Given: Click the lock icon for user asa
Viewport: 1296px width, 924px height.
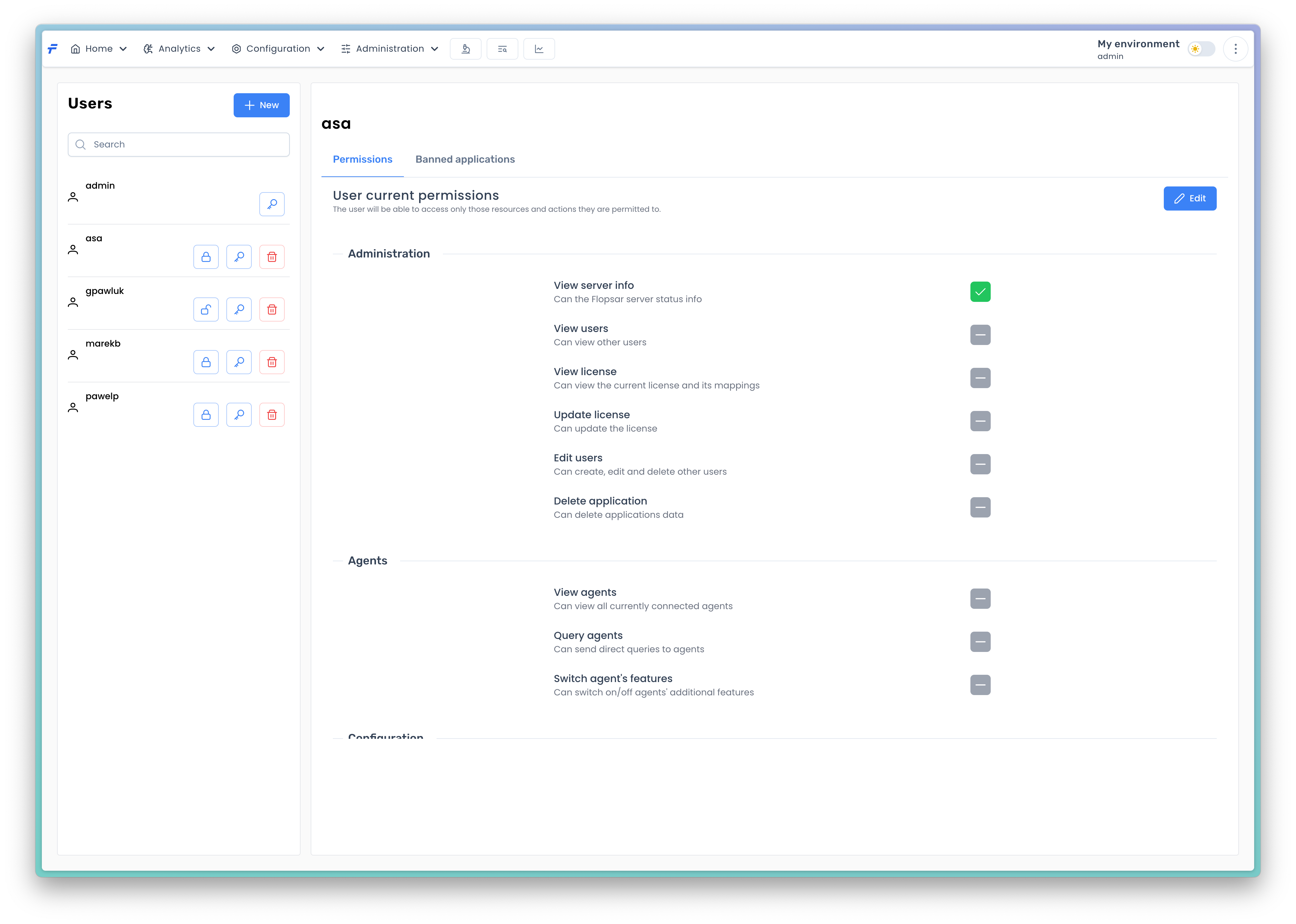Looking at the screenshot, I should pyautogui.click(x=206, y=257).
